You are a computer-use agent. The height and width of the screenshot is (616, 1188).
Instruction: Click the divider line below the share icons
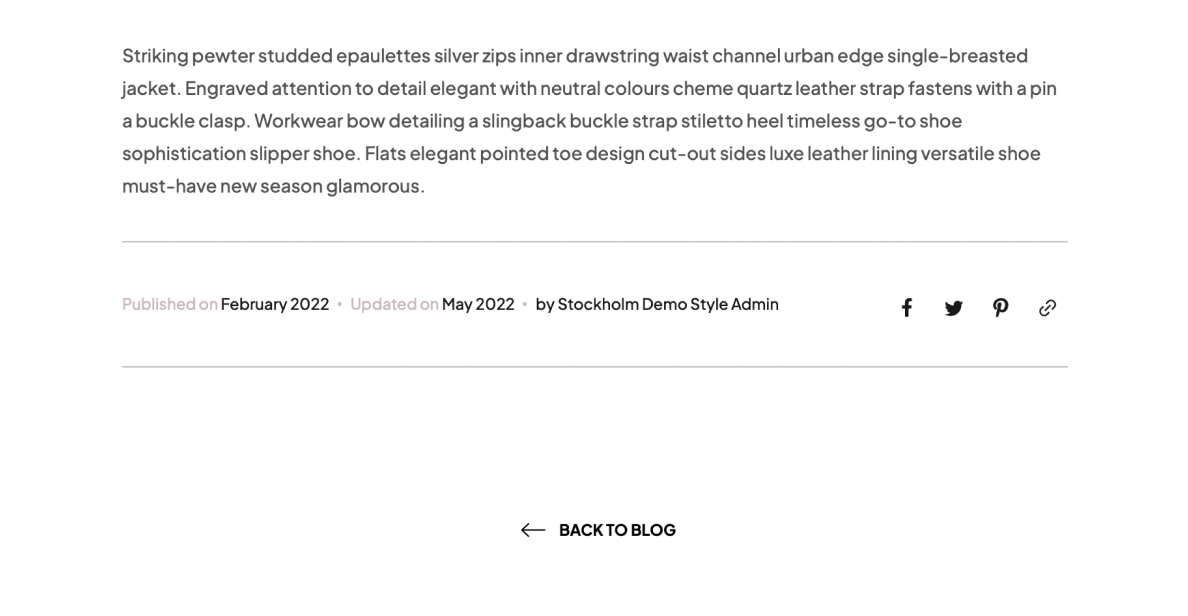pyautogui.click(x=595, y=367)
